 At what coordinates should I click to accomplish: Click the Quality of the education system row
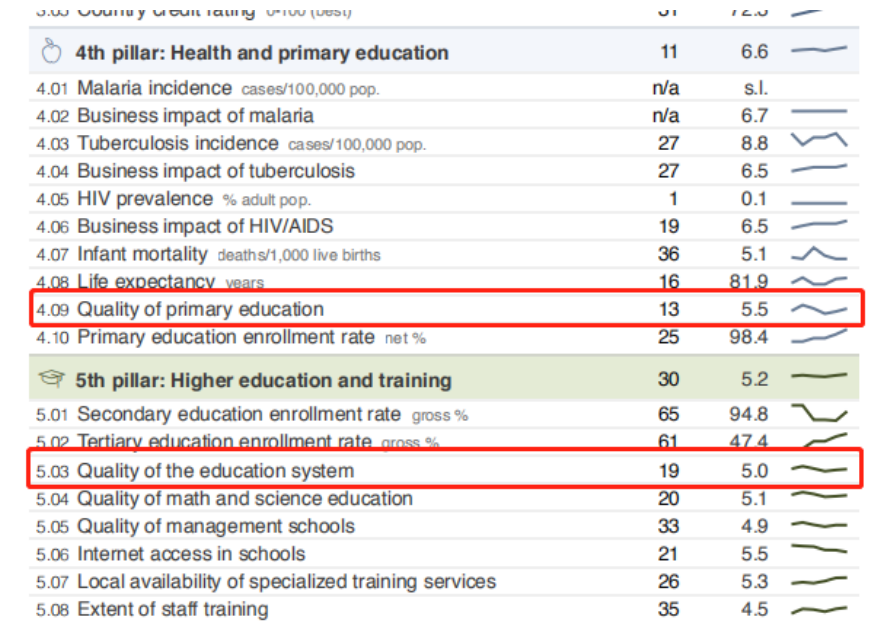click(x=444, y=469)
